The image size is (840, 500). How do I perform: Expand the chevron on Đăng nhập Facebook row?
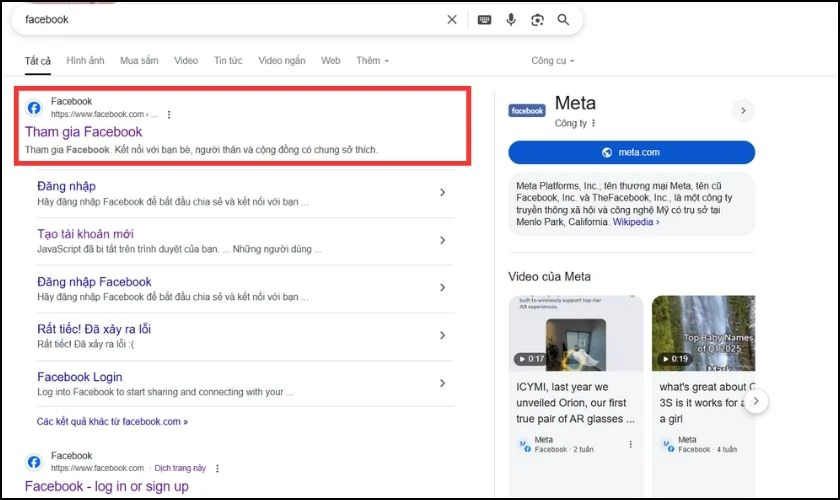pyautogui.click(x=442, y=288)
